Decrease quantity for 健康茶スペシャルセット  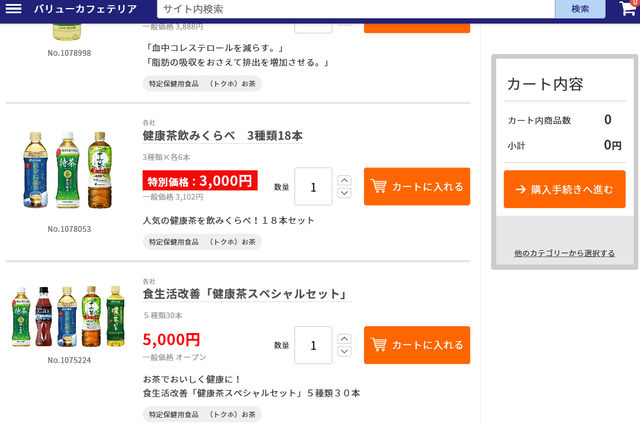[x=344, y=352]
